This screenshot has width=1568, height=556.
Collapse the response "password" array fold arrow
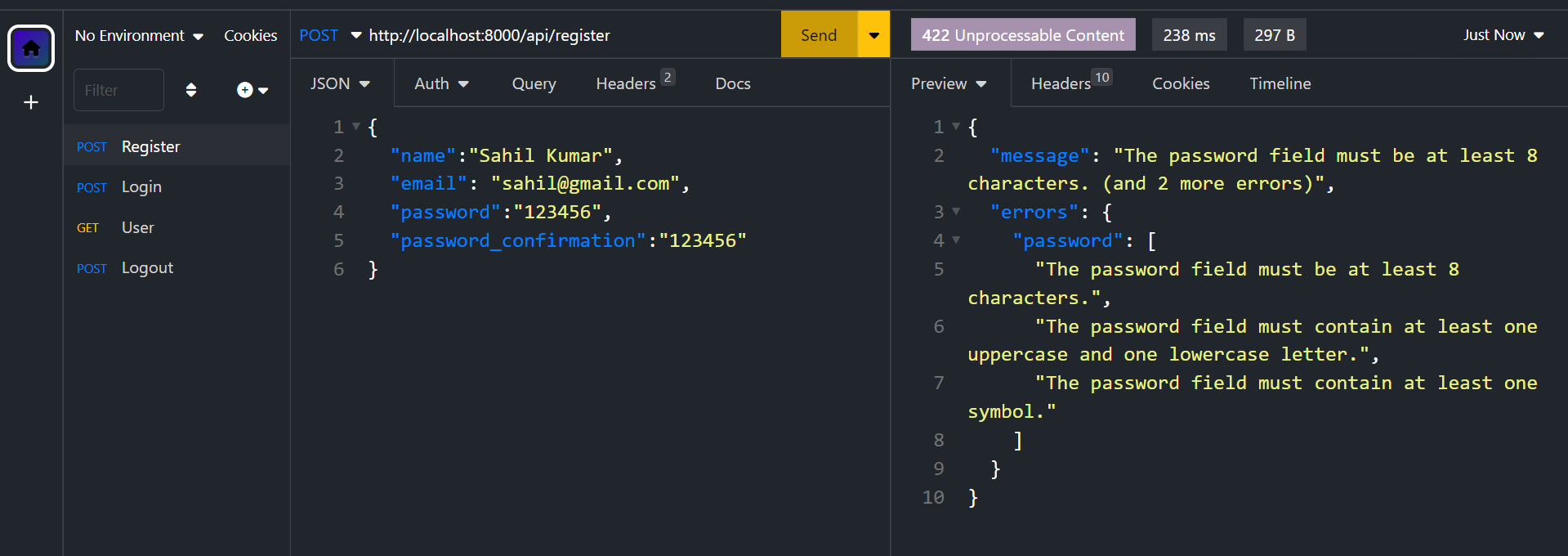tap(956, 240)
